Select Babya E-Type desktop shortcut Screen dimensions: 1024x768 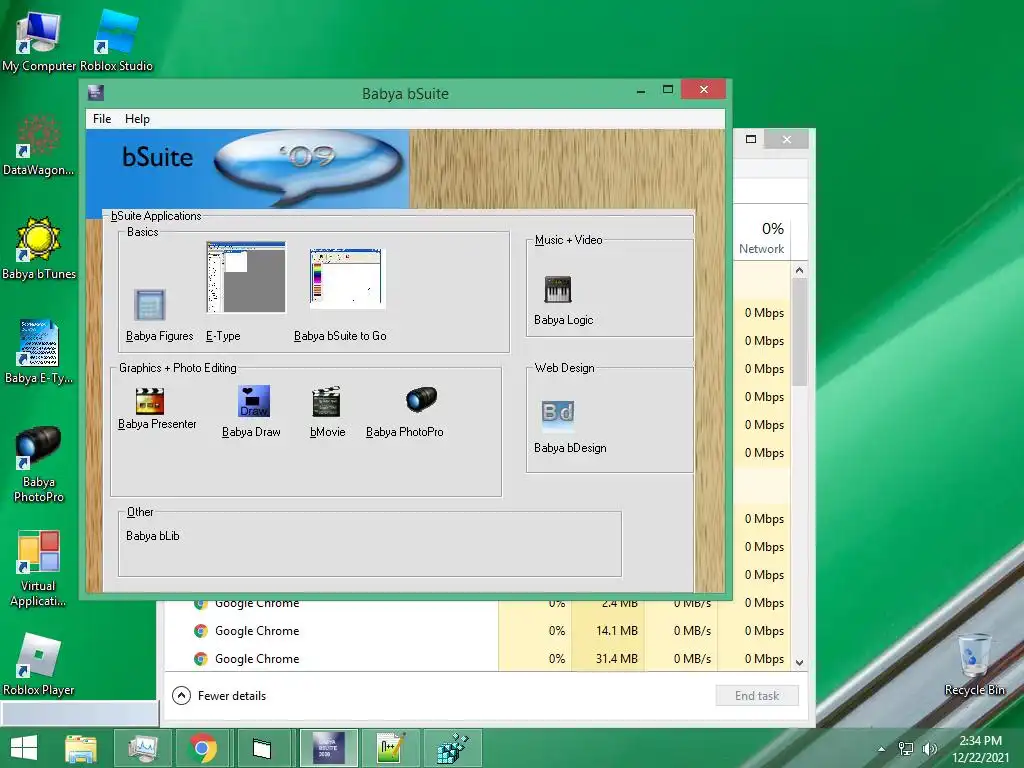[x=39, y=353]
